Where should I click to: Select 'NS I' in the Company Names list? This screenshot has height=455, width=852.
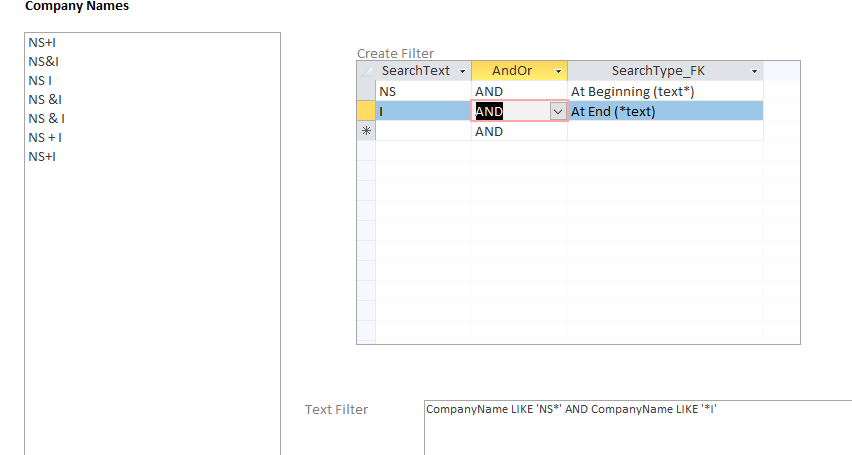tap(40, 80)
